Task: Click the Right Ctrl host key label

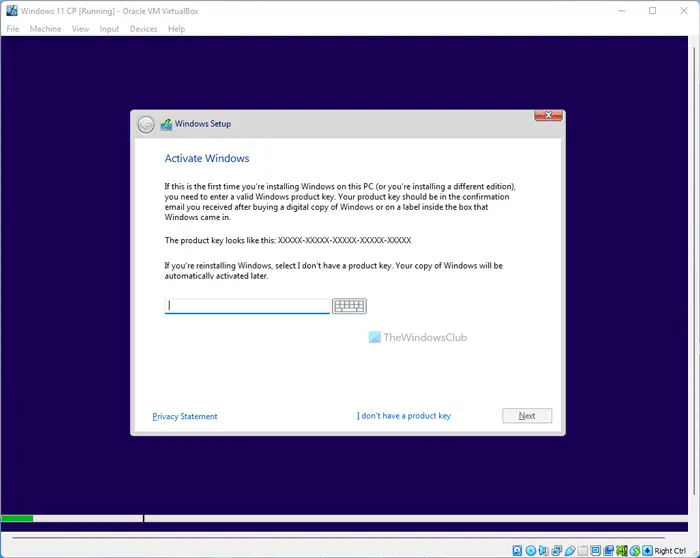Action: point(670,550)
